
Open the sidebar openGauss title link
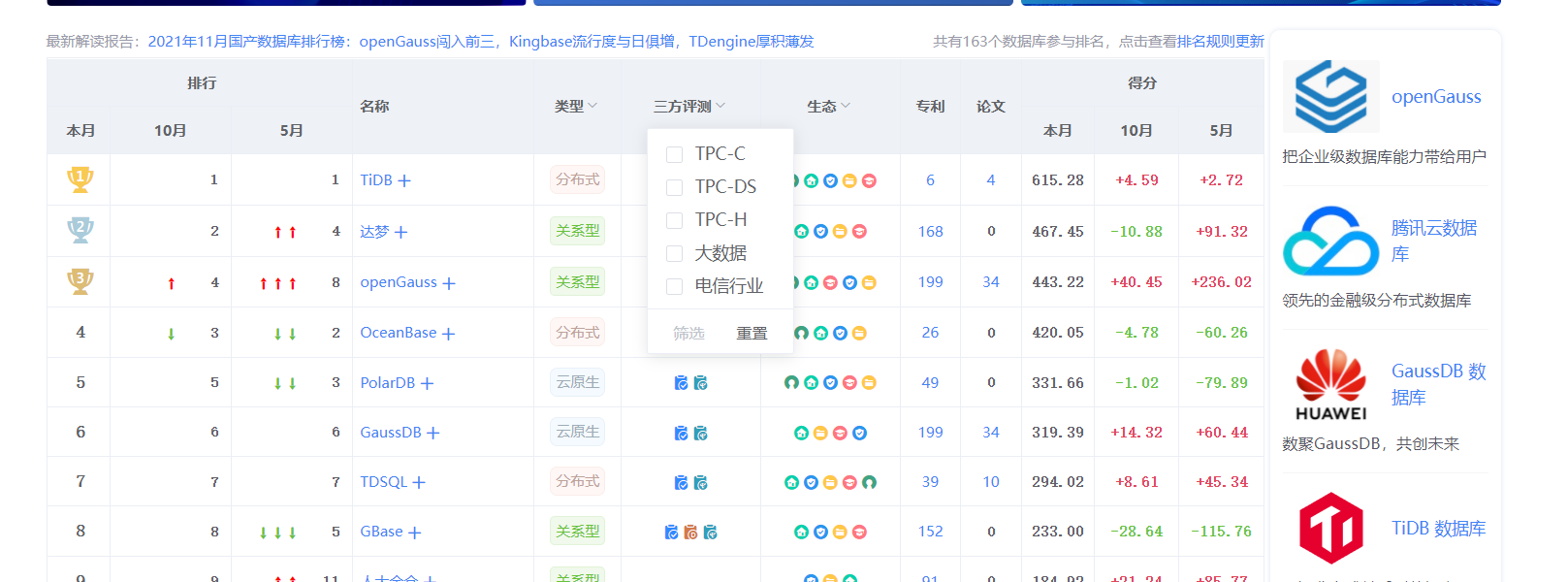(1436, 97)
